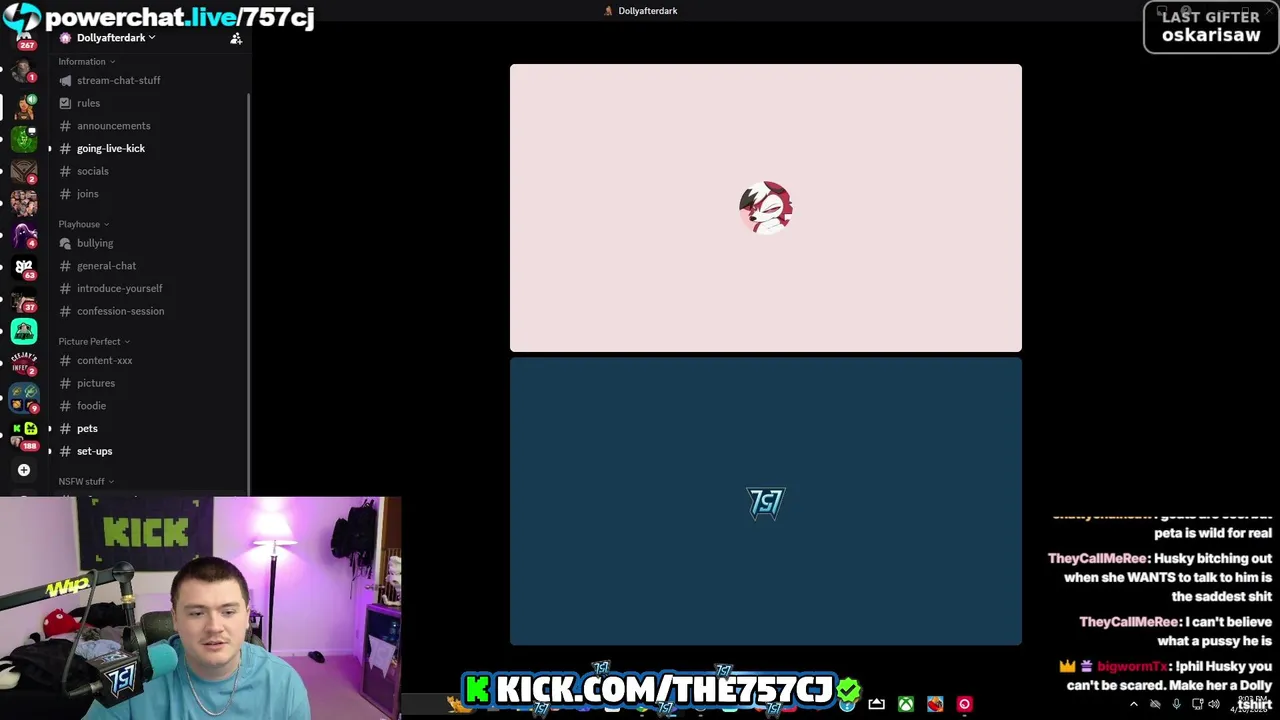The width and height of the screenshot is (1280, 720).
Task: Click the Add a Server plus button
Action: pyautogui.click(x=24, y=470)
